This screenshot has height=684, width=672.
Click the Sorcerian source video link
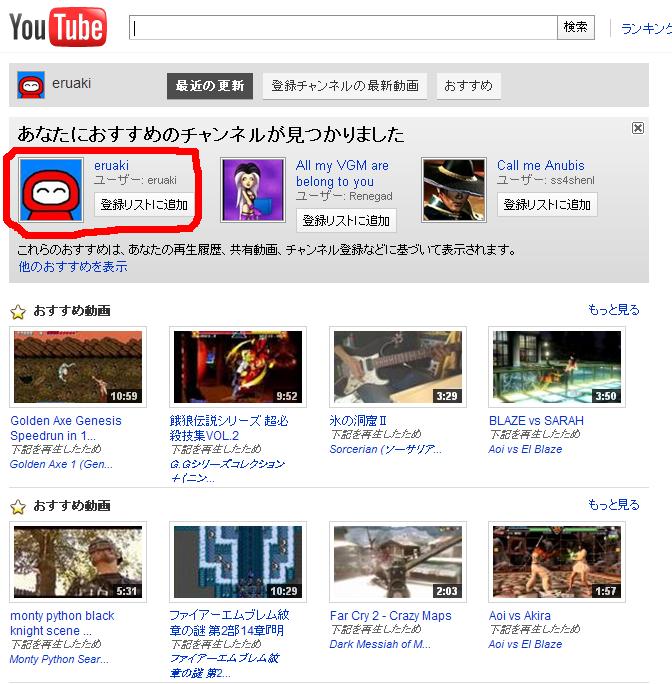point(385,449)
